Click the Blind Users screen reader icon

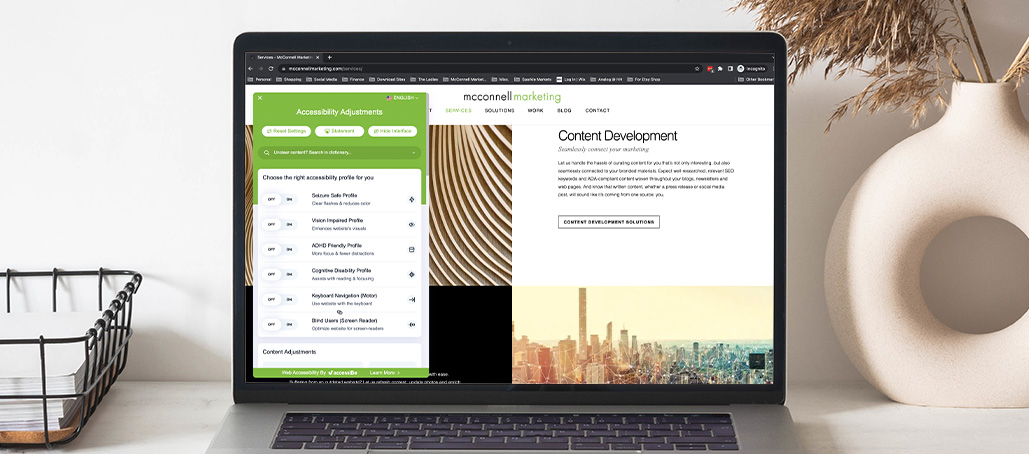(412, 324)
